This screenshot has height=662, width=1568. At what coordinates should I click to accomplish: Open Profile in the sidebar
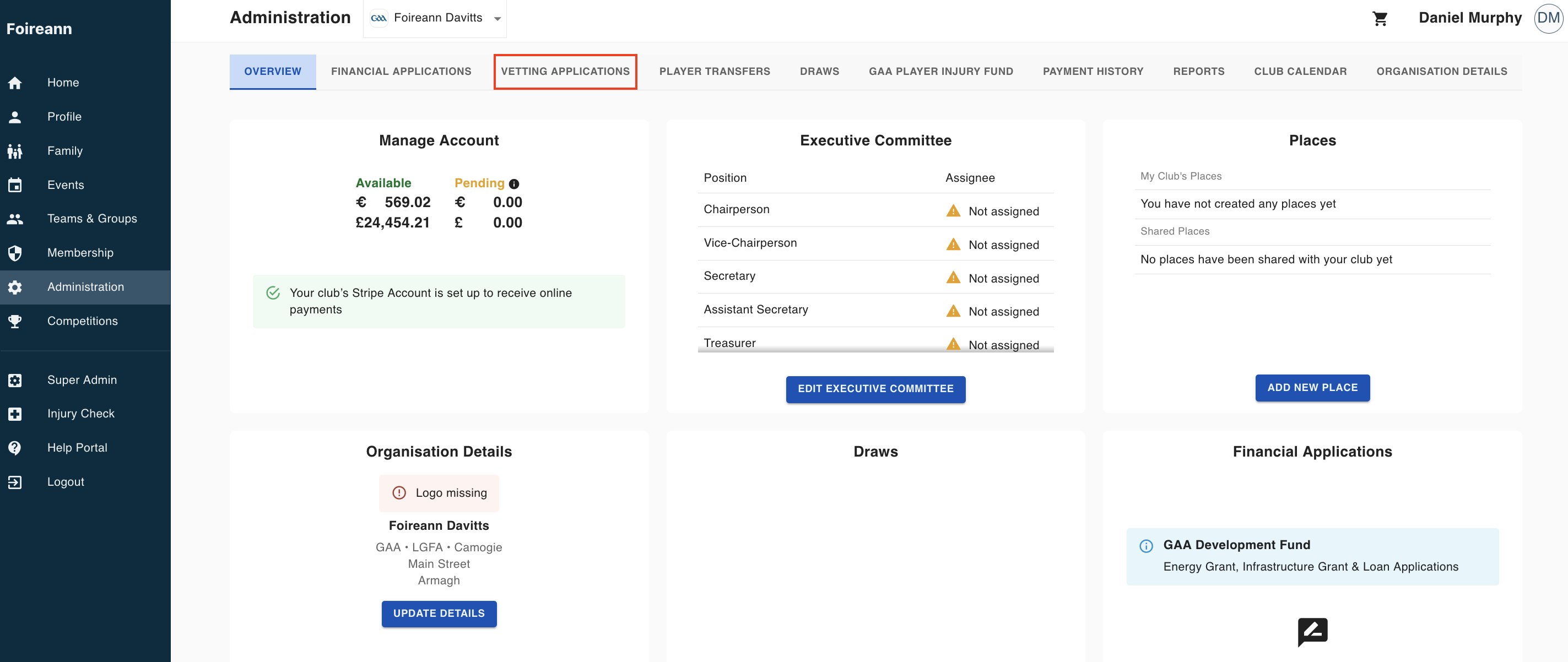click(85, 117)
